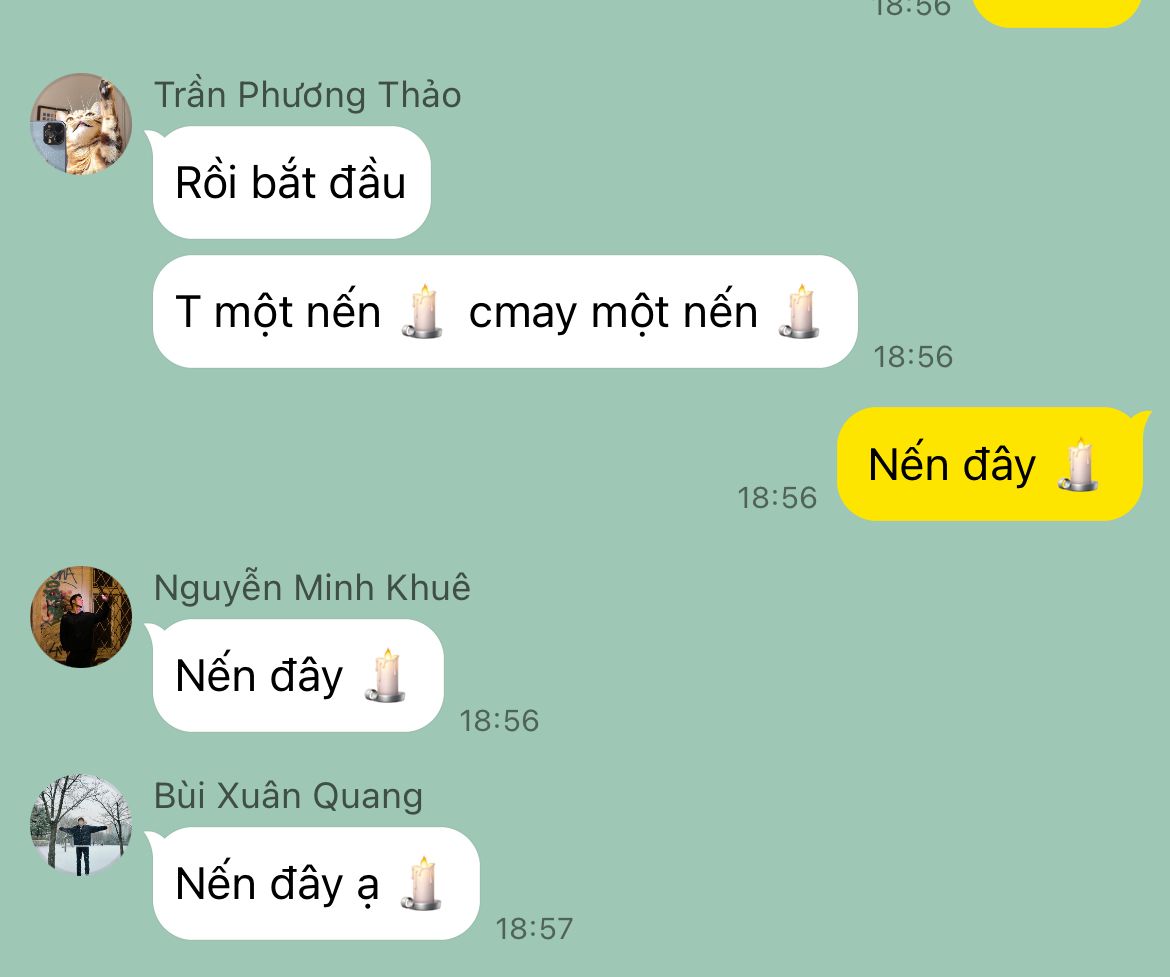Tap the sender name Trần Phương Thảo
Screen dimensions: 1170x977
coord(307,95)
